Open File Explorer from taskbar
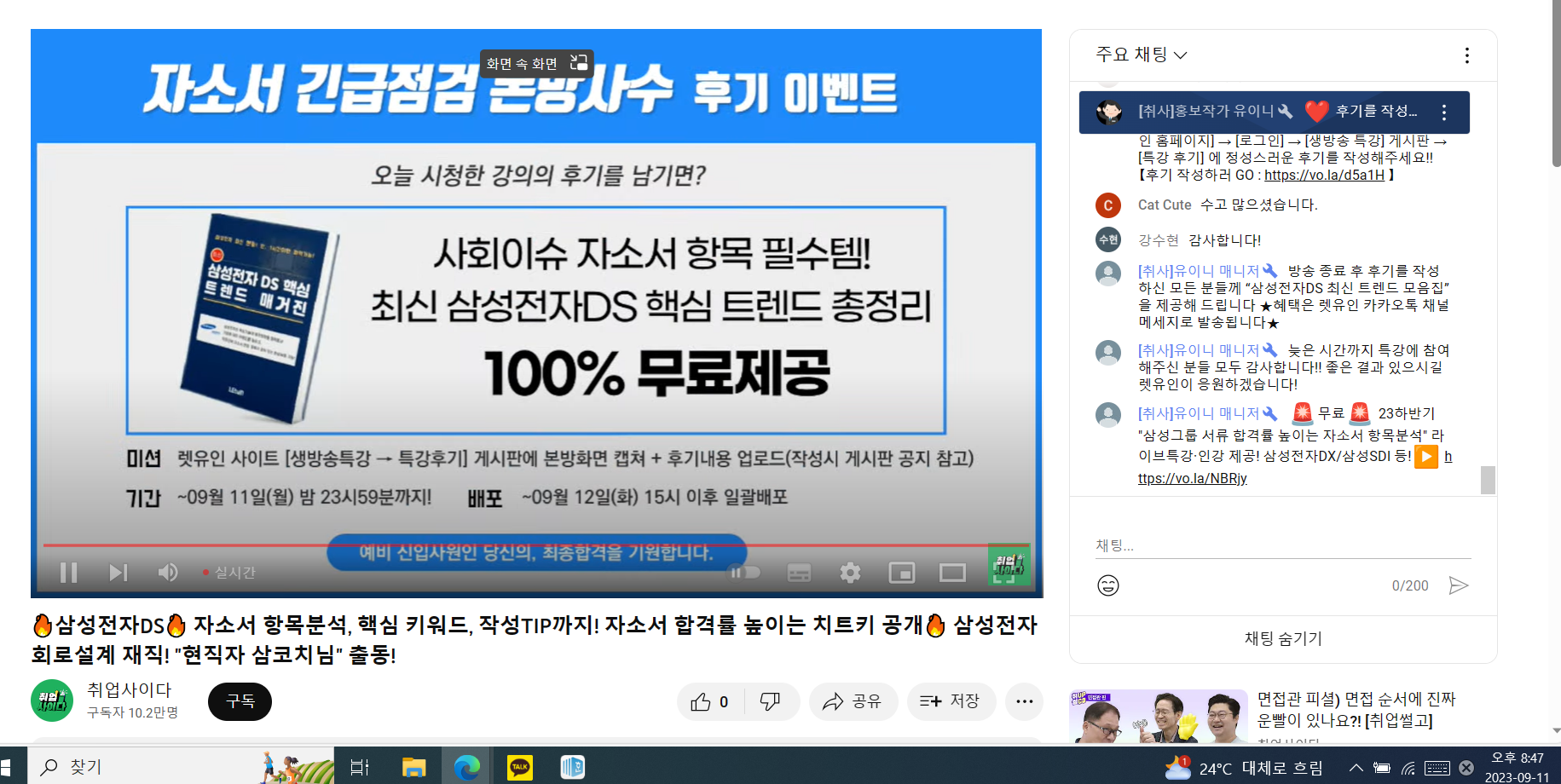 (413, 767)
